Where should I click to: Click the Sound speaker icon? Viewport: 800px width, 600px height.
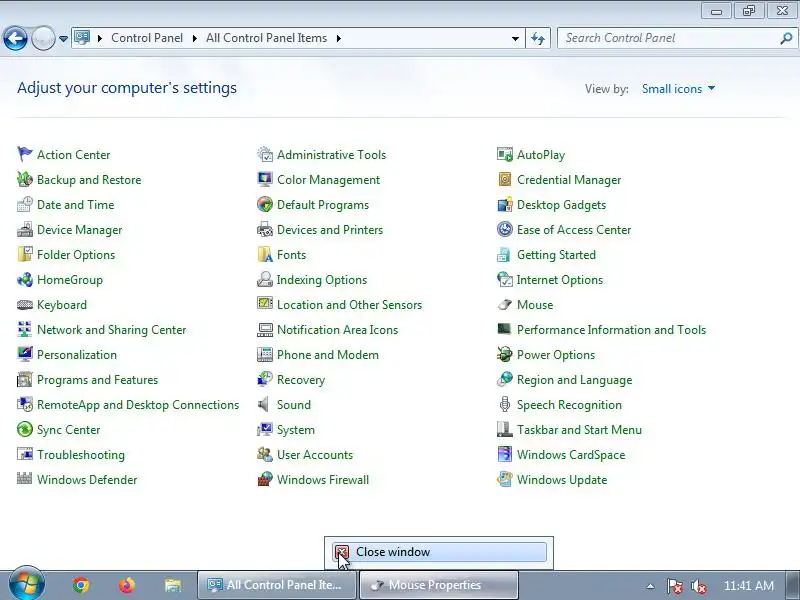coord(264,404)
